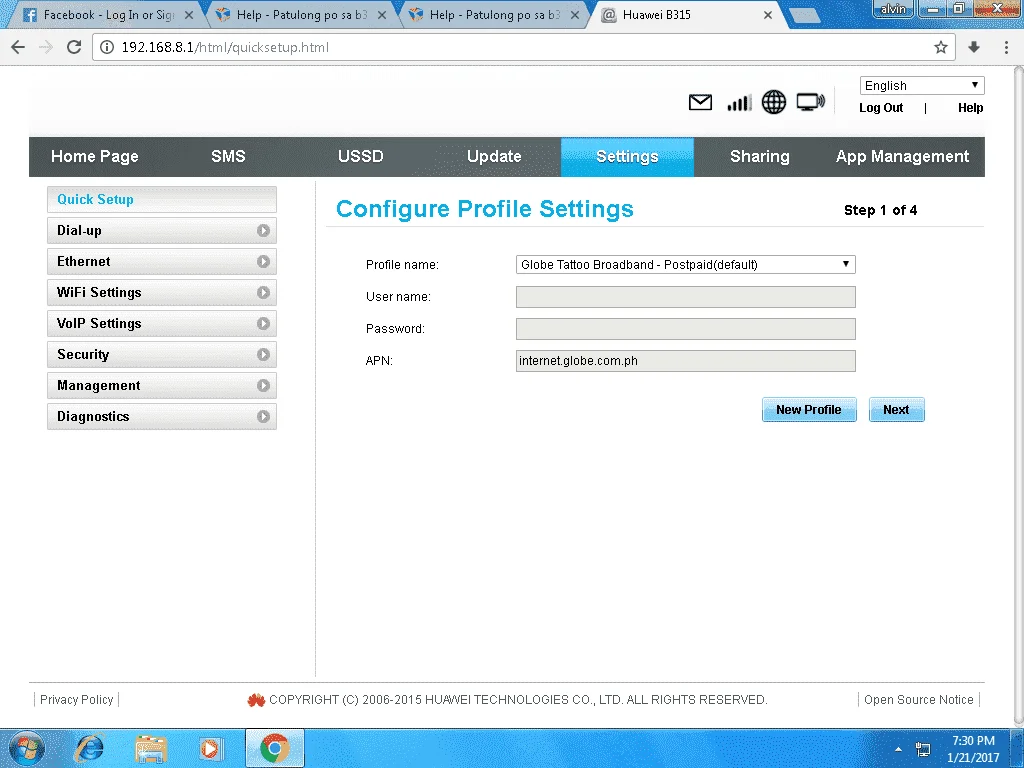This screenshot has width=1024, height=768.
Task: Expand the Security section arrow
Action: point(263,355)
